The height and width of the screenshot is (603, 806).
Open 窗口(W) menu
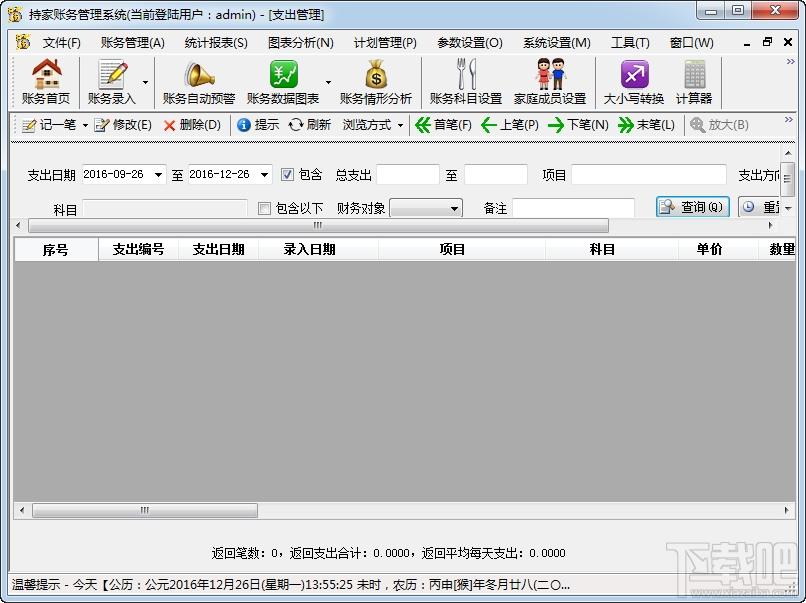tap(691, 43)
